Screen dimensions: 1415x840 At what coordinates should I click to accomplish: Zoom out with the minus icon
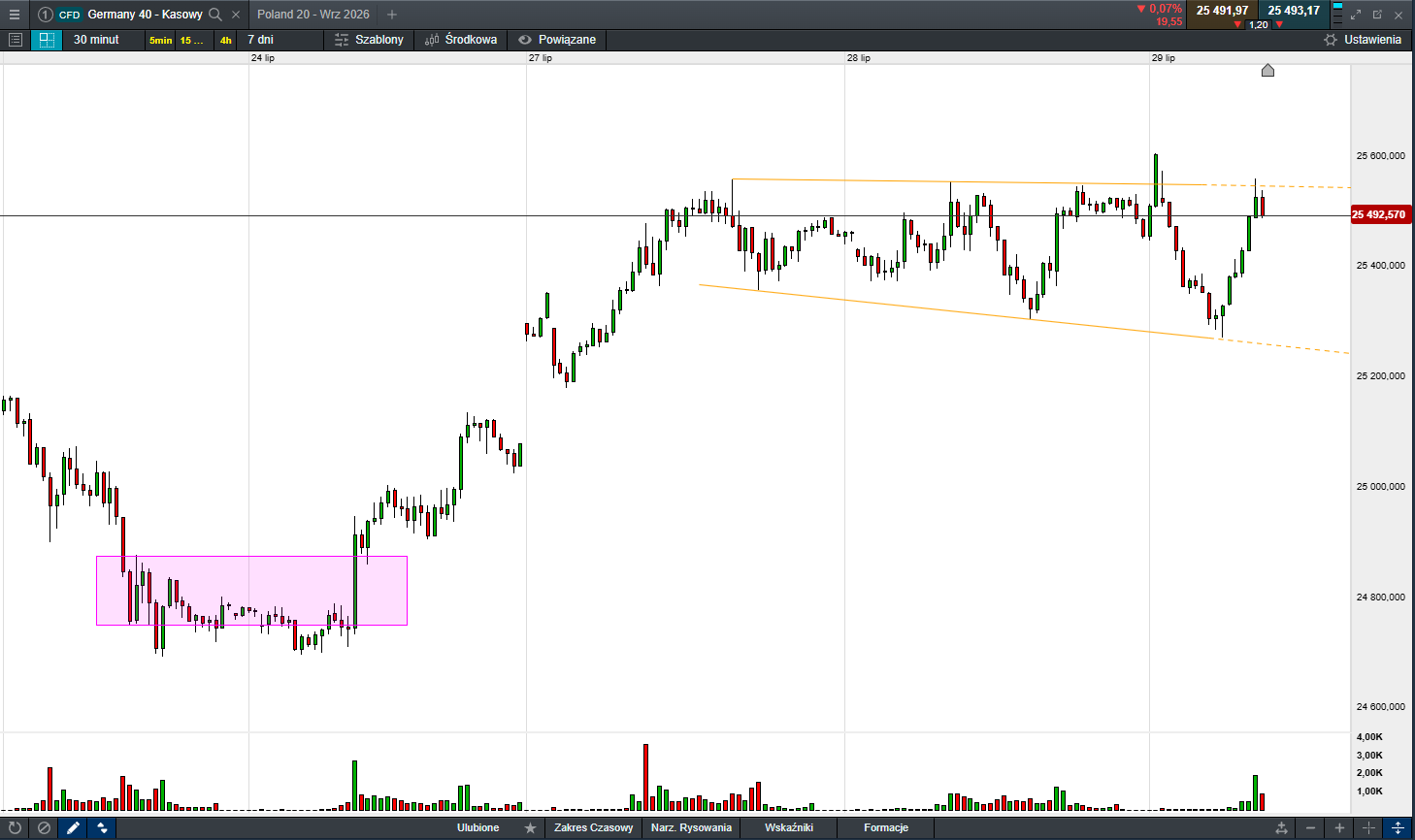click(x=1310, y=827)
